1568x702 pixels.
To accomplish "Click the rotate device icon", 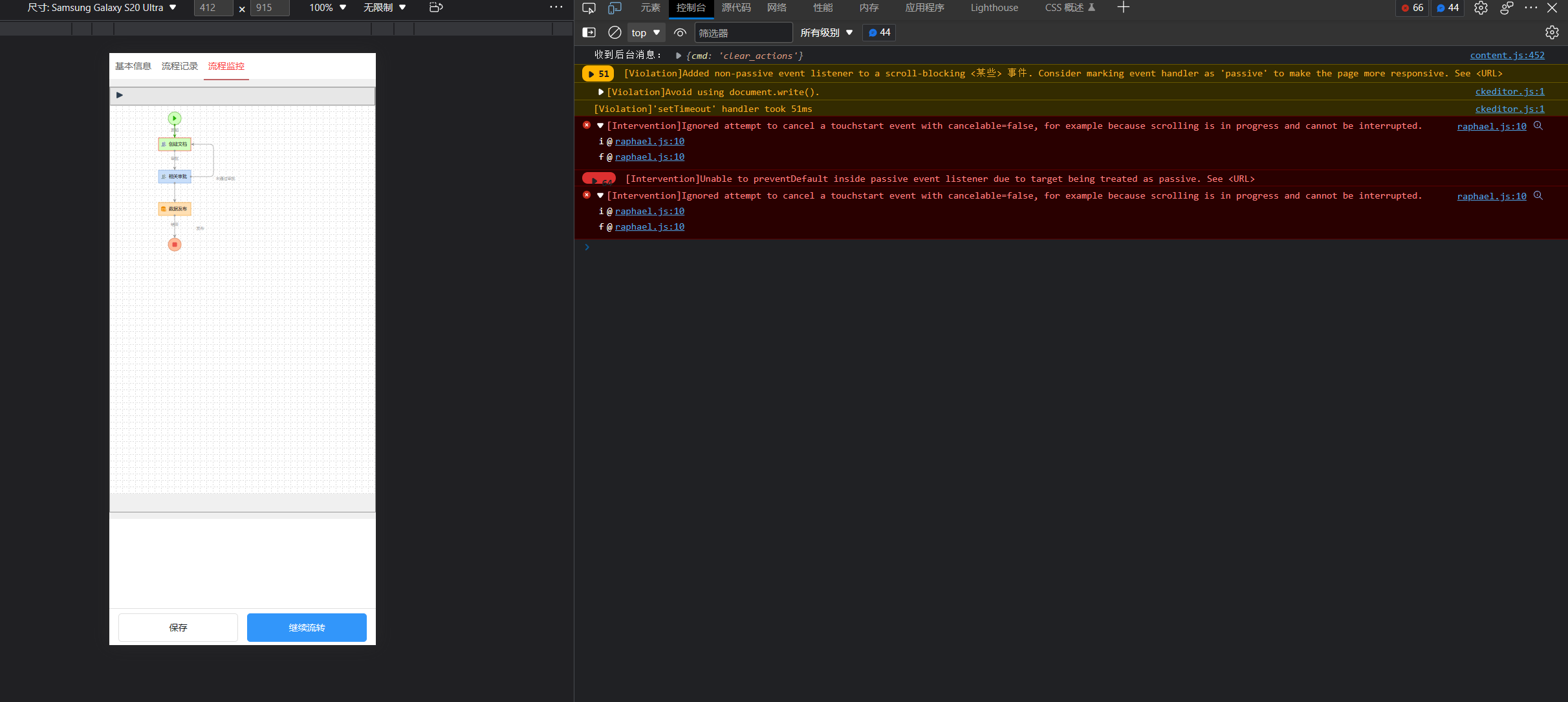I will coord(436,8).
